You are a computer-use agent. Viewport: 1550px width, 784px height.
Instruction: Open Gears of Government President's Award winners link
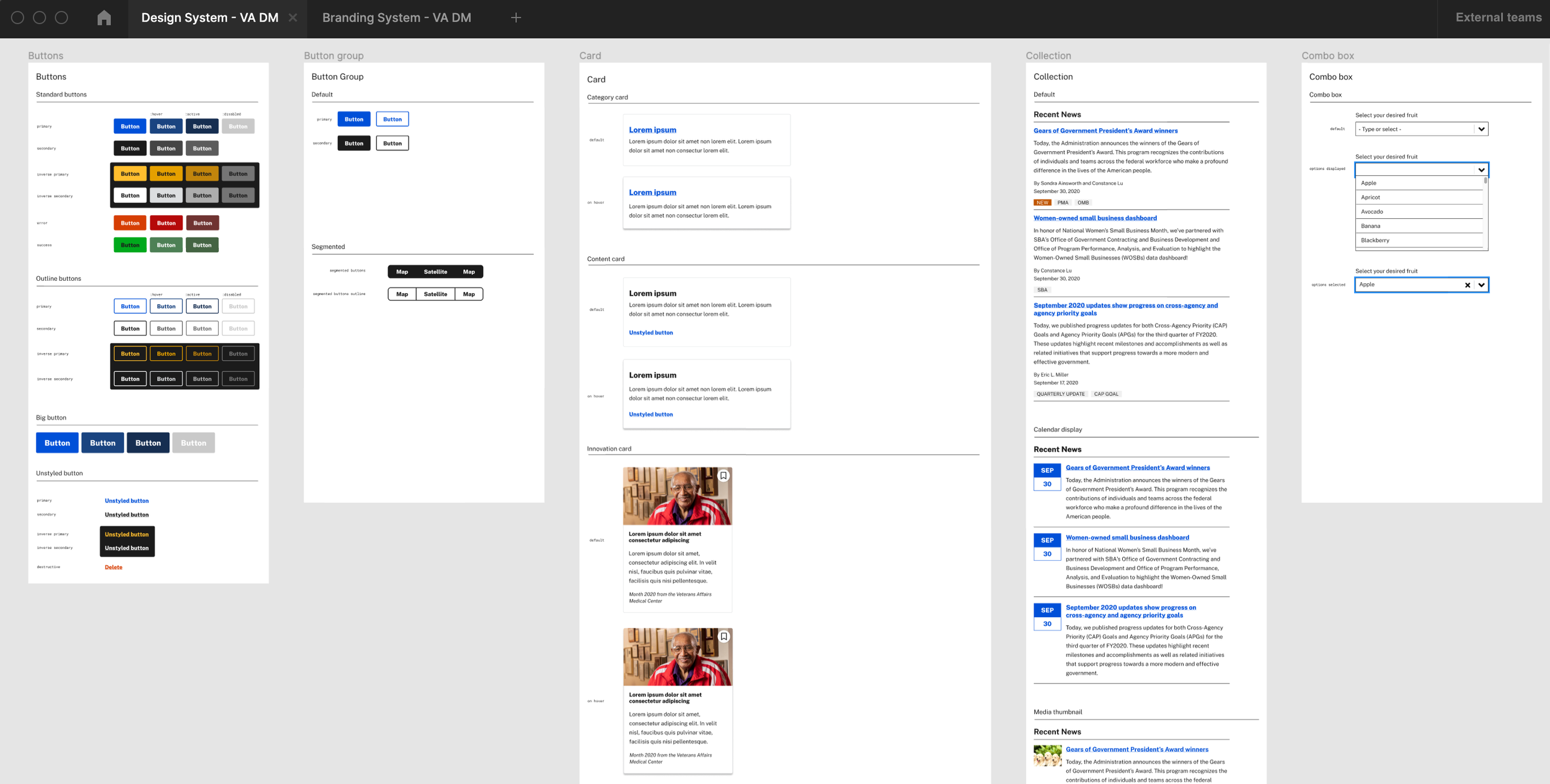1105,131
